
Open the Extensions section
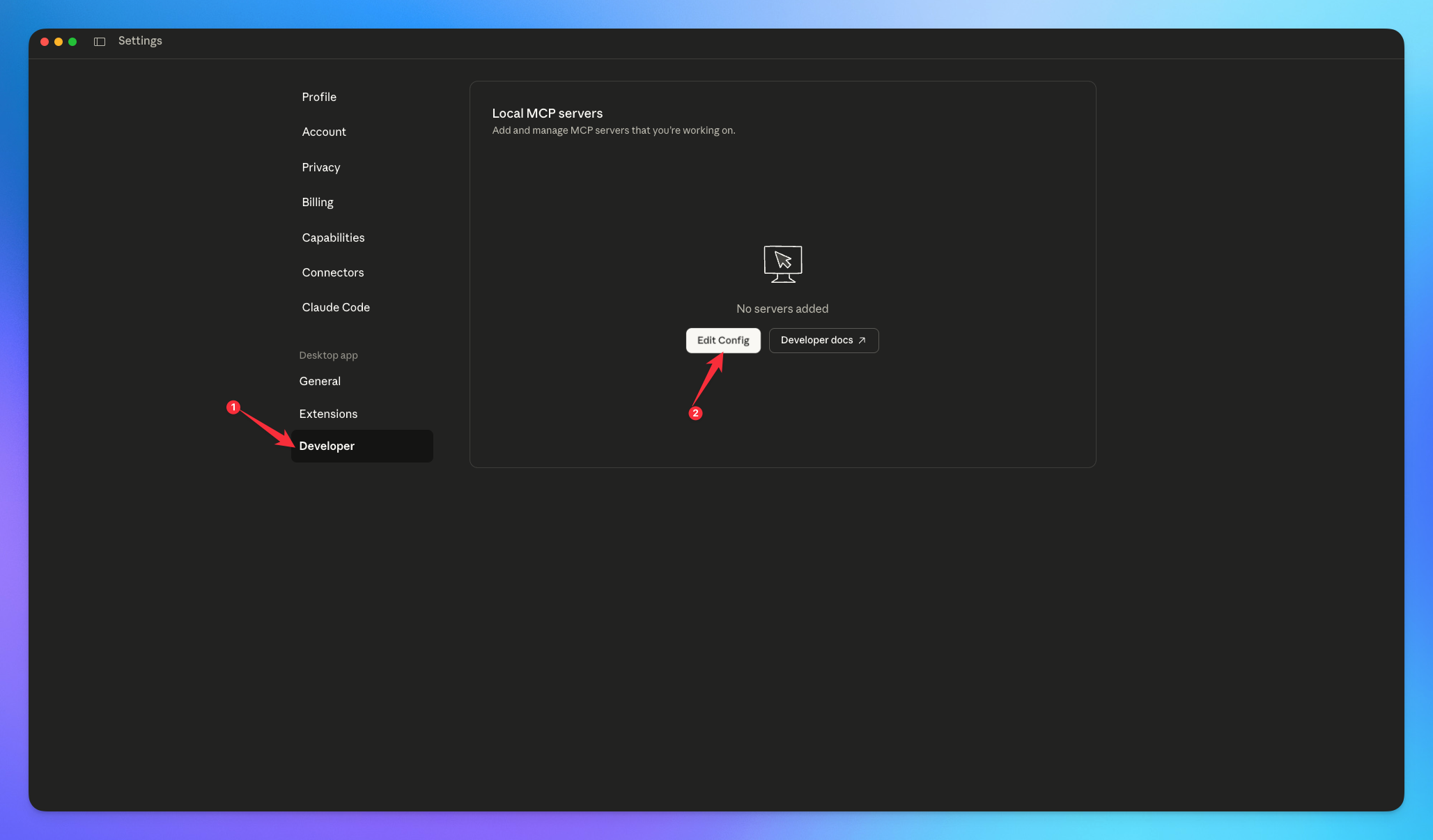tap(328, 414)
